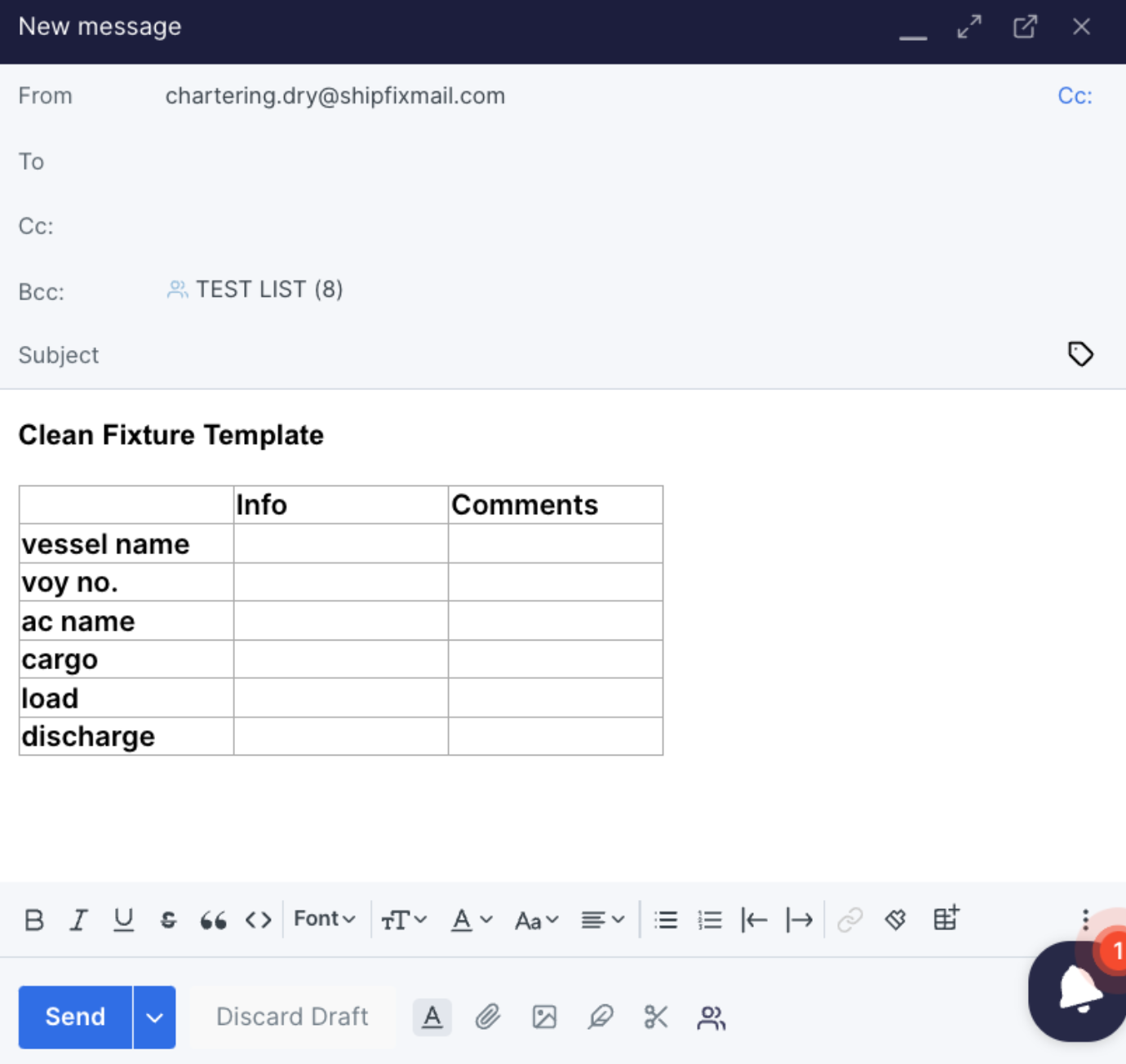
Task: Attach a file with the paperclip icon
Action: tap(488, 1017)
